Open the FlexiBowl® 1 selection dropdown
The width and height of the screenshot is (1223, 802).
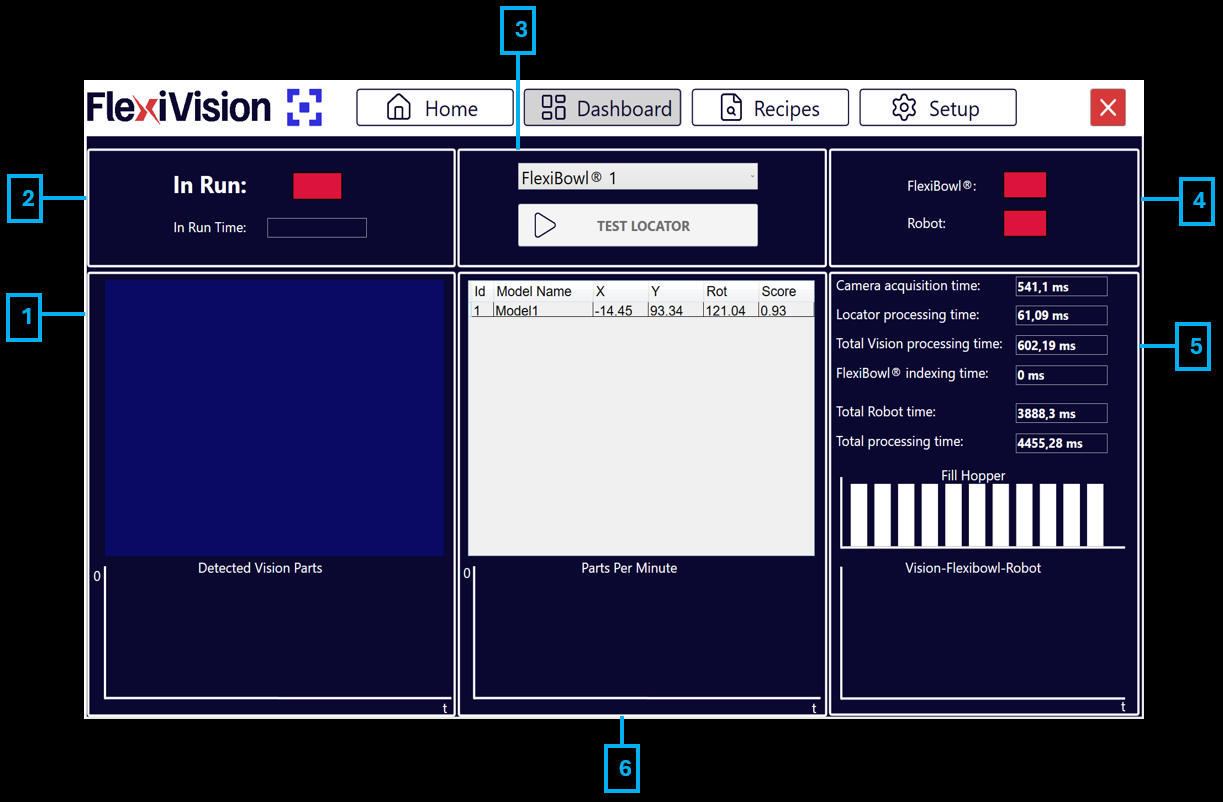coord(638,177)
